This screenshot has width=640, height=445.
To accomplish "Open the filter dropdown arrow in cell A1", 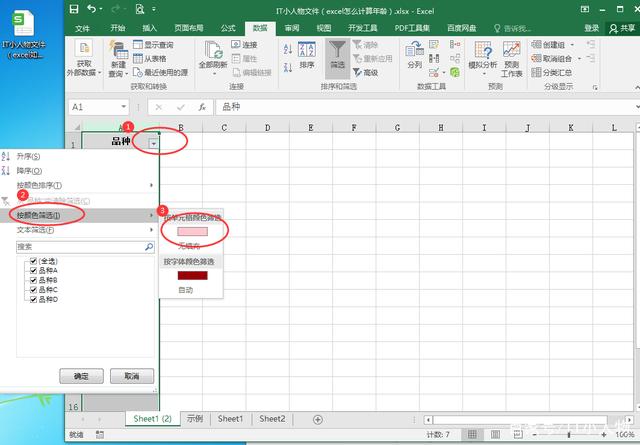I will point(153,143).
